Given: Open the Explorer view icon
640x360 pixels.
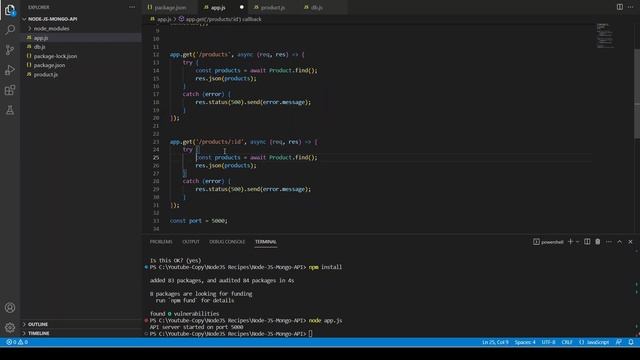Looking at the screenshot, I should tap(10, 10).
